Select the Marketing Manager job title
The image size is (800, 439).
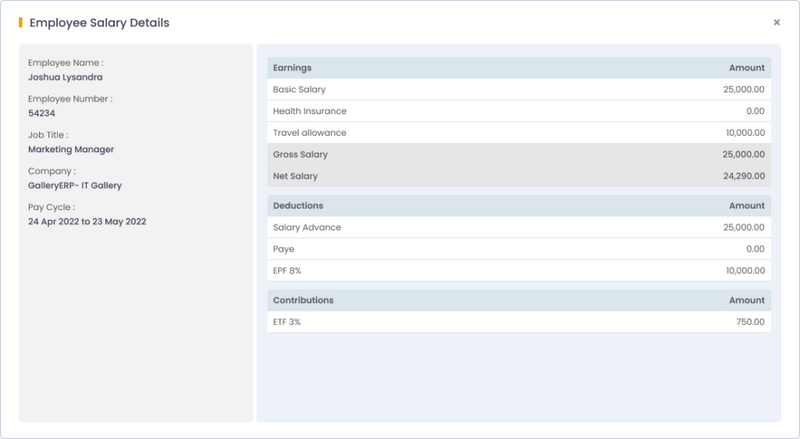[x=71, y=149]
